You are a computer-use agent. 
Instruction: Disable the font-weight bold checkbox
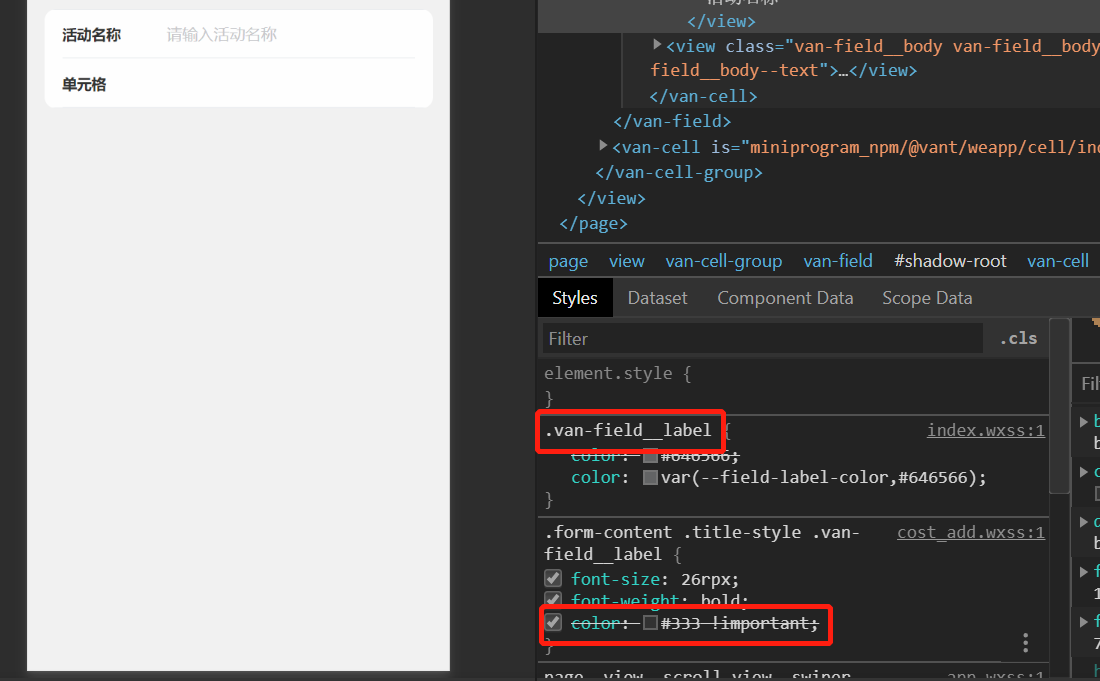coord(553,599)
